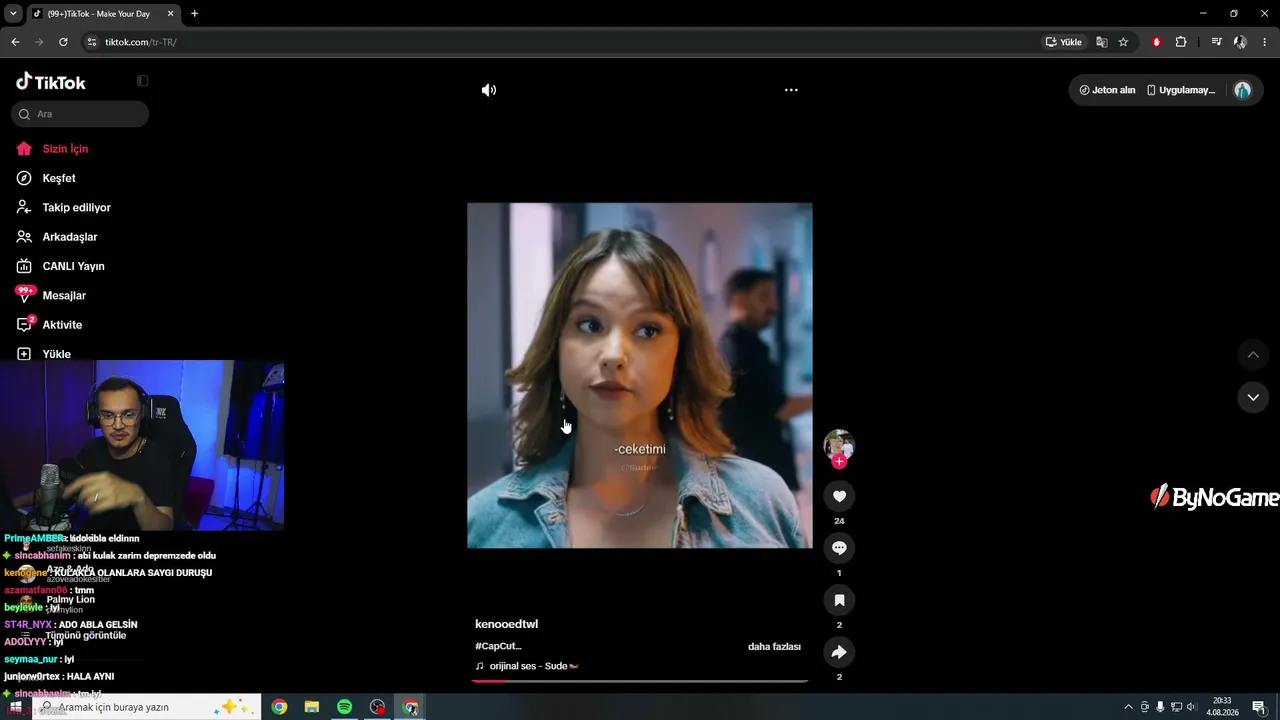The image size is (1280, 720).
Task: Open Chrome media controls
Action: (1216, 42)
